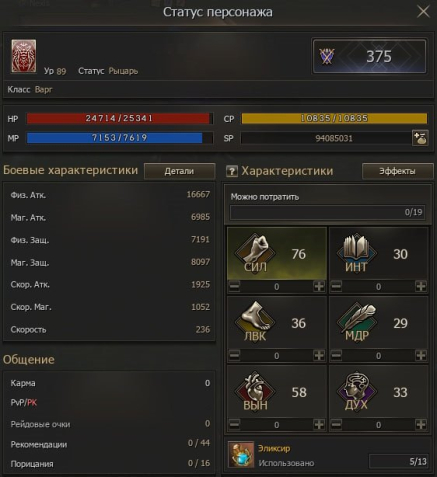Select the МДР wisdom feather icon

click(x=357, y=323)
